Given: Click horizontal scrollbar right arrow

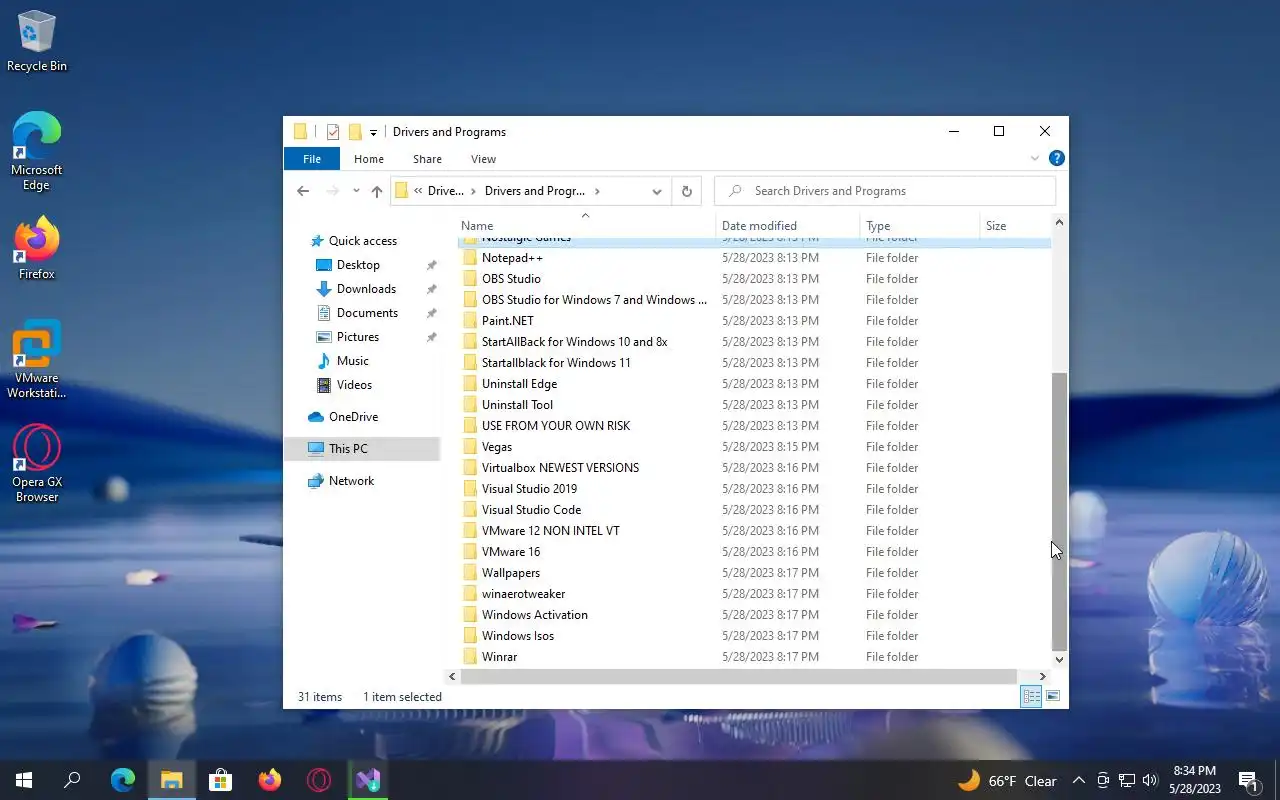Looking at the screenshot, I should pos(1043,677).
